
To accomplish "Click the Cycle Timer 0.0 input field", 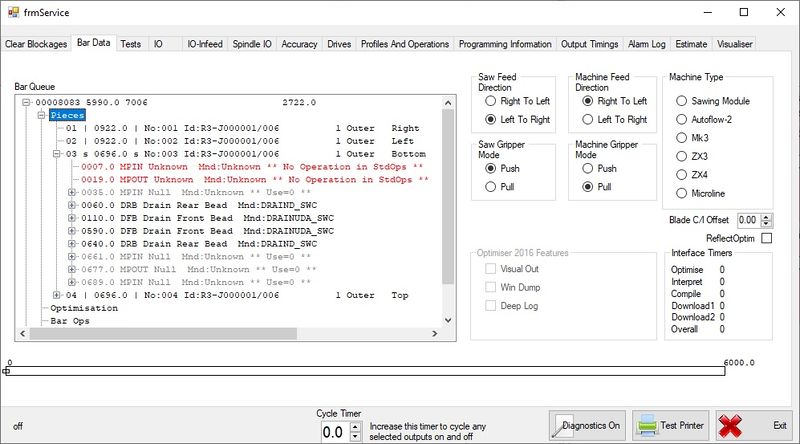I will click(x=335, y=432).
